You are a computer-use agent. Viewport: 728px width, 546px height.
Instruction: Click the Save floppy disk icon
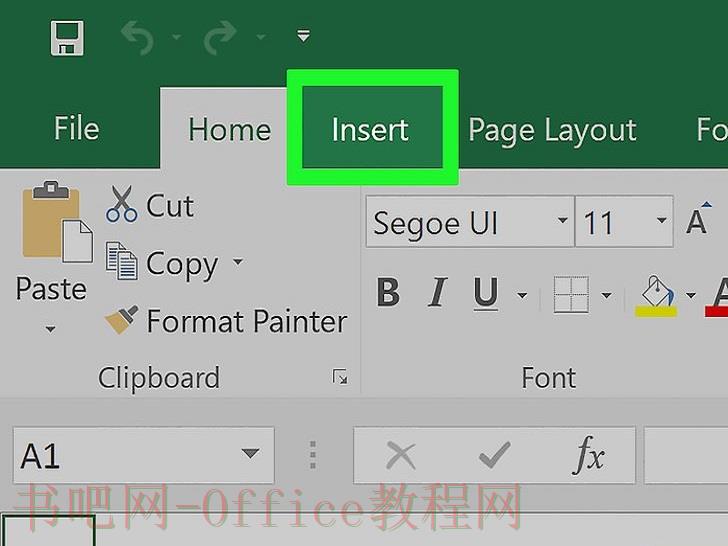coord(67,38)
